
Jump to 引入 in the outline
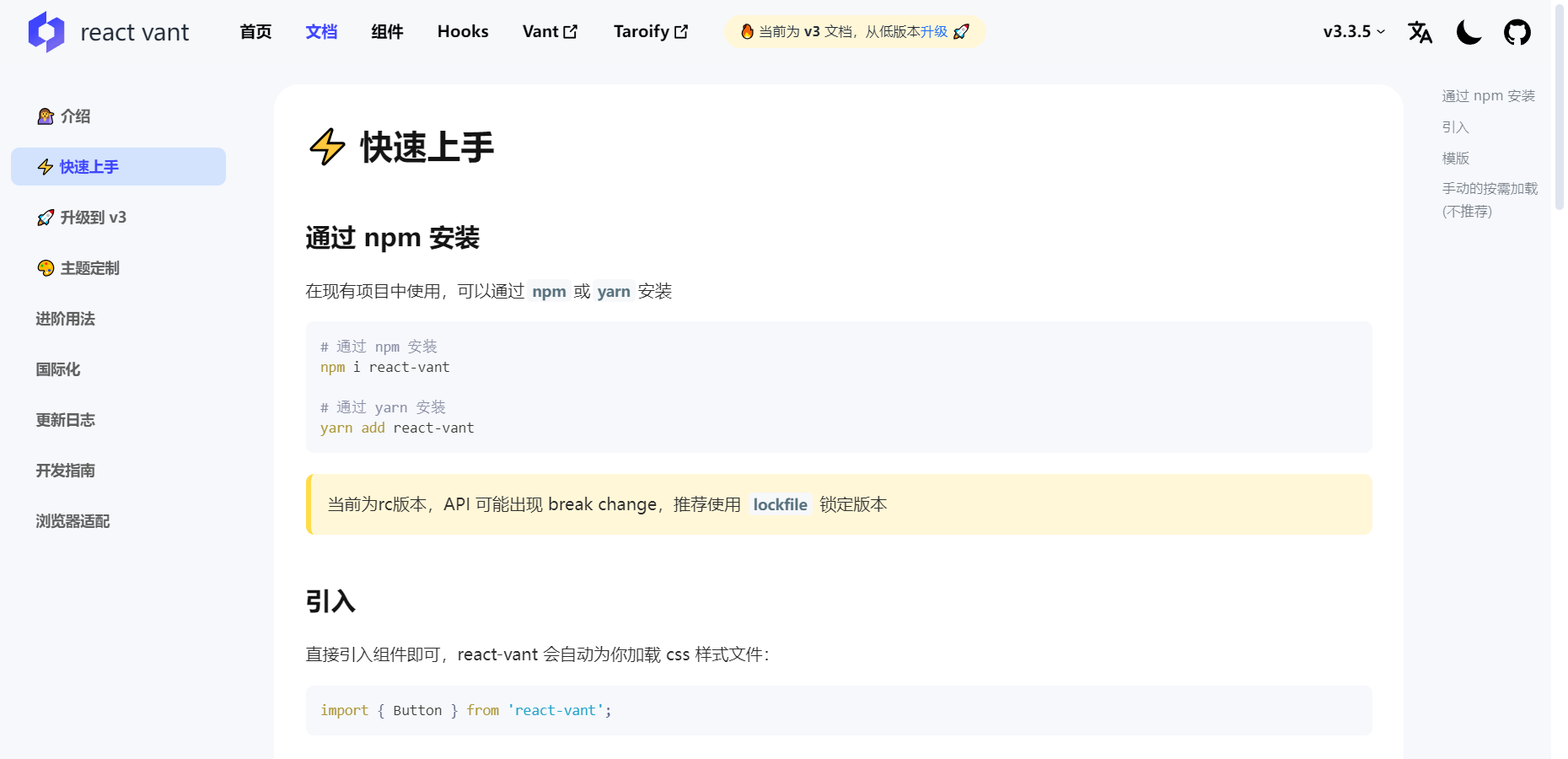coord(1455,127)
